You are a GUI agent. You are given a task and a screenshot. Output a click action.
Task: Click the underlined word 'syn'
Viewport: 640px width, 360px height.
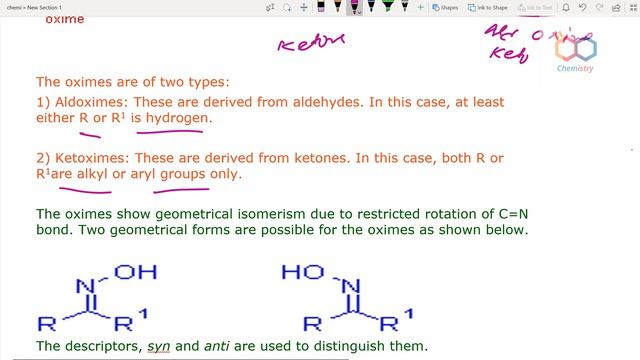coord(158,346)
